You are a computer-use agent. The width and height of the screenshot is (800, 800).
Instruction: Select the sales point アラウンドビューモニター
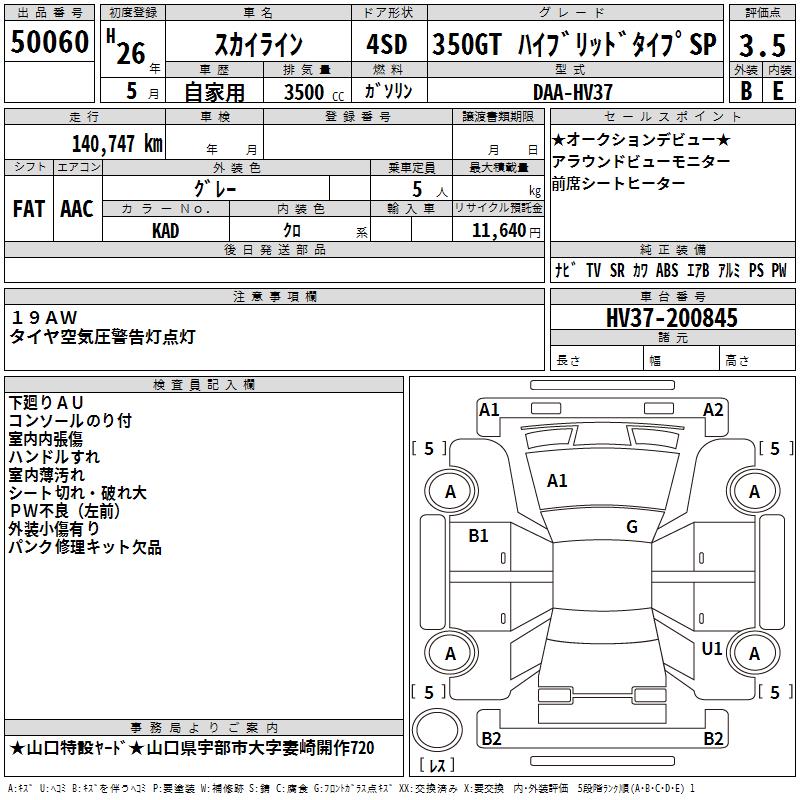[x=641, y=161]
